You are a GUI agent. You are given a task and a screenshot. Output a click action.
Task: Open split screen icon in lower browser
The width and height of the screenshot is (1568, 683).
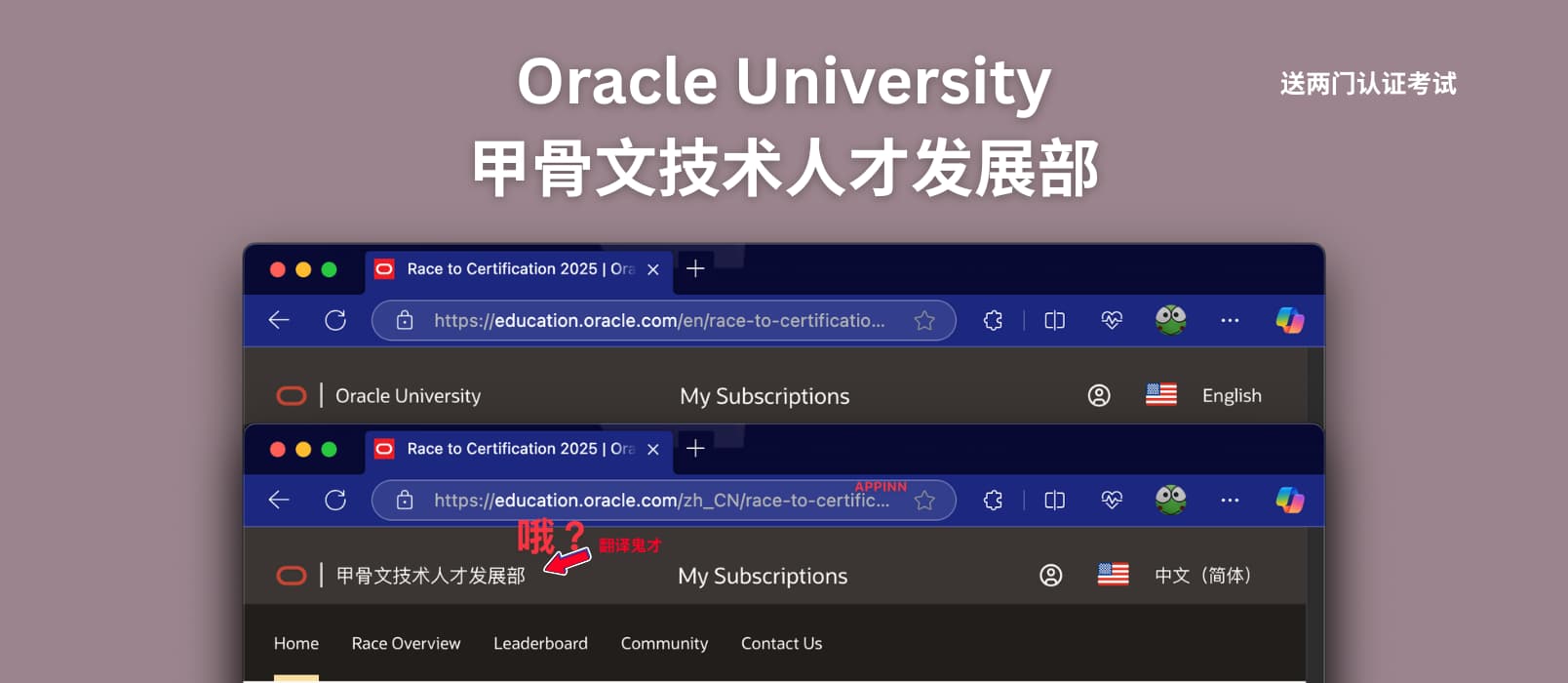(1054, 500)
